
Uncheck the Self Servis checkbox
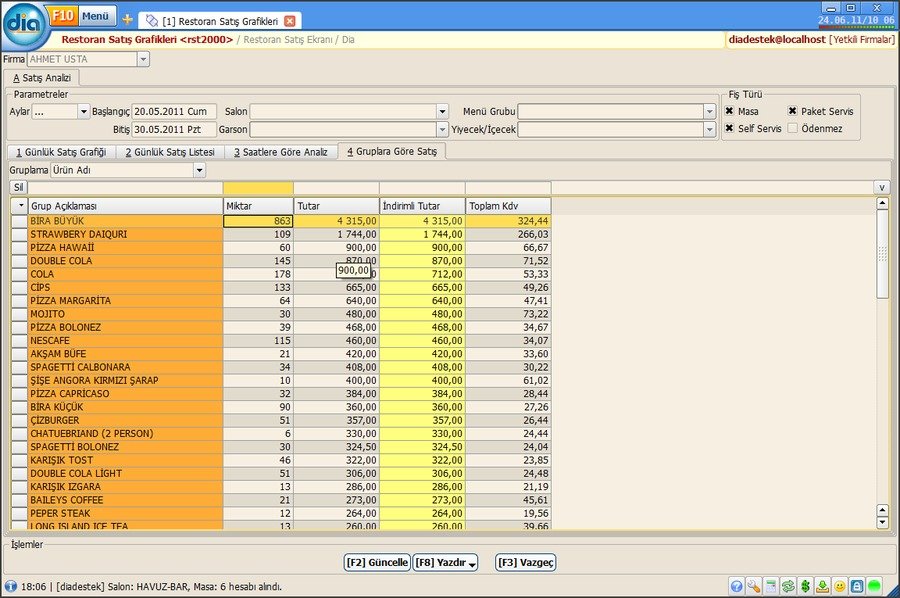point(730,128)
